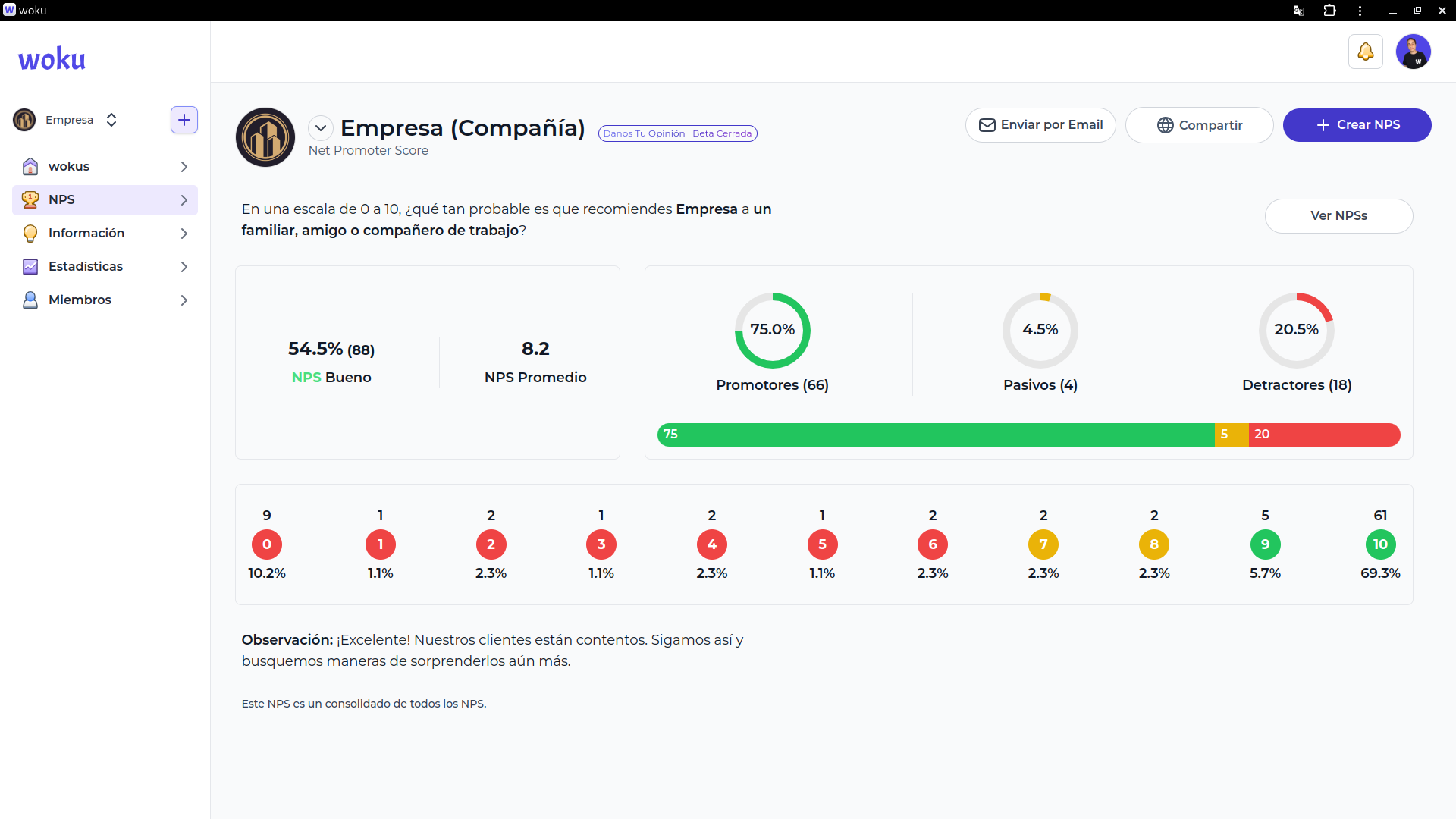Open the user profile avatar menu
The width and height of the screenshot is (1456, 819).
pos(1414,52)
